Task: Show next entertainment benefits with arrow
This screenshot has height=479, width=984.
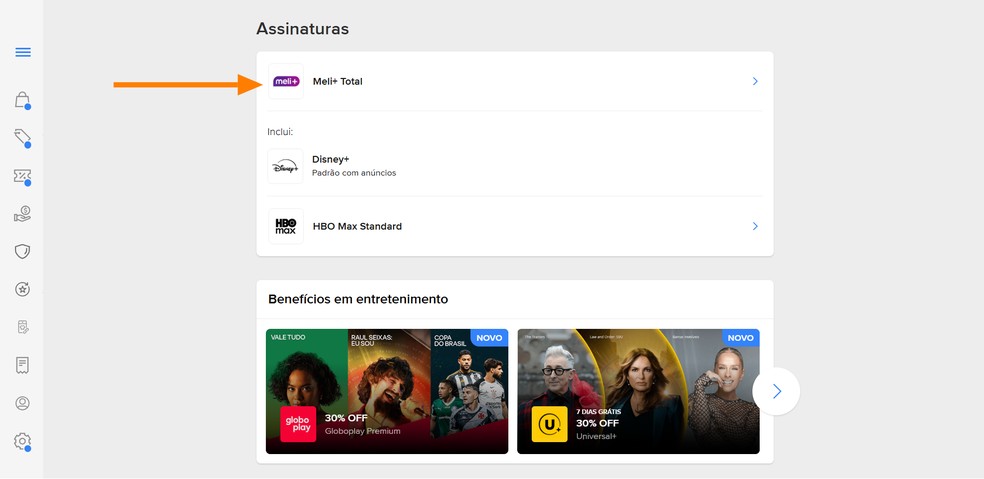Action: coord(776,391)
